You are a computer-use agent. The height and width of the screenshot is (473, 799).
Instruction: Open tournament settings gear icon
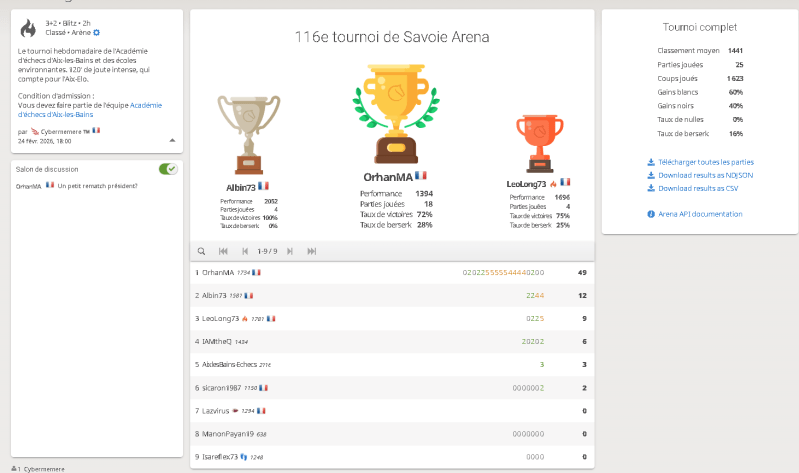(x=97, y=32)
